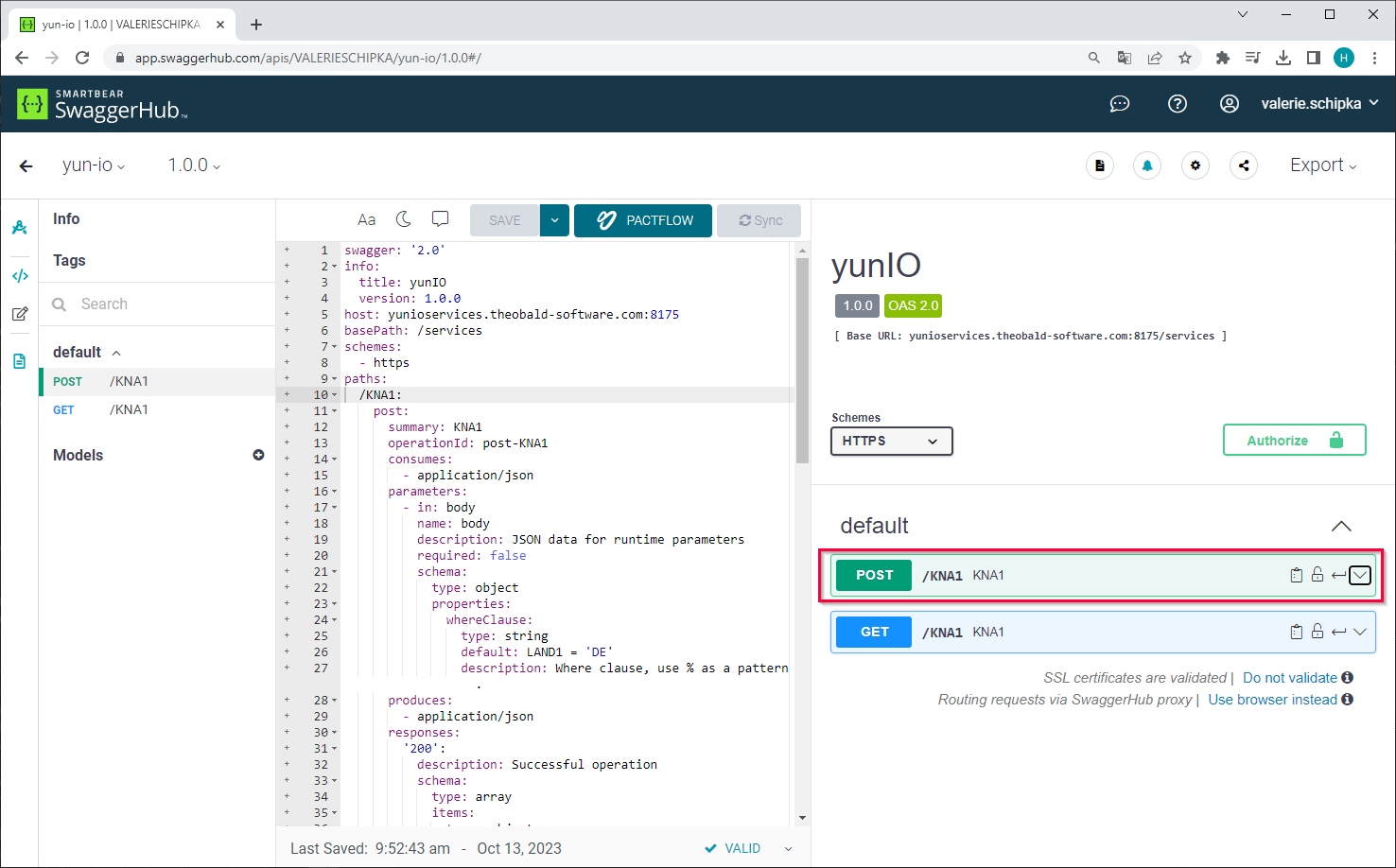The width and height of the screenshot is (1396, 868).
Task: Change the editor font size with Aa
Action: [x=367, y=220]
